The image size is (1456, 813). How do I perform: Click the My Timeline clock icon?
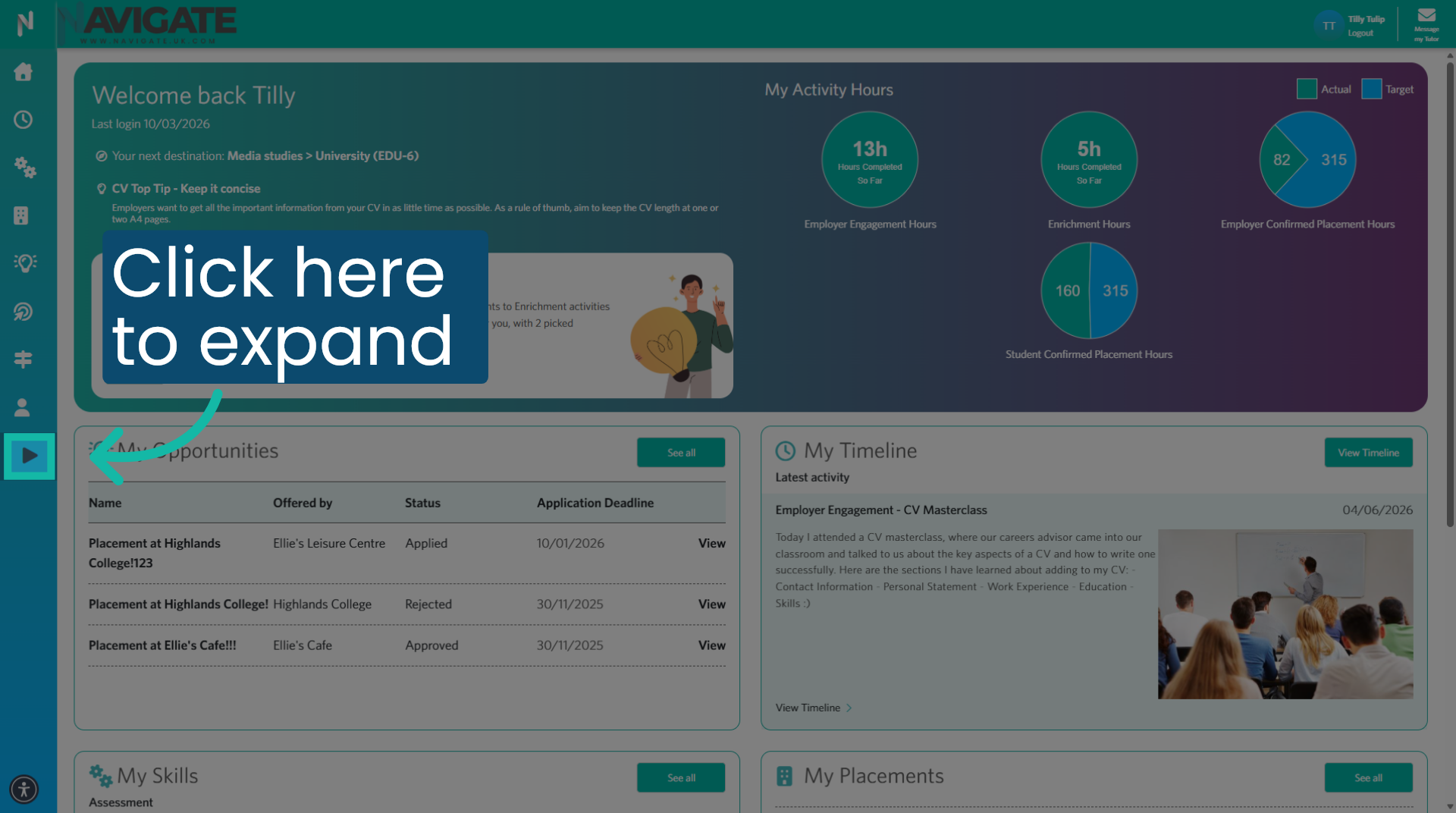click(x=786, y=451)
